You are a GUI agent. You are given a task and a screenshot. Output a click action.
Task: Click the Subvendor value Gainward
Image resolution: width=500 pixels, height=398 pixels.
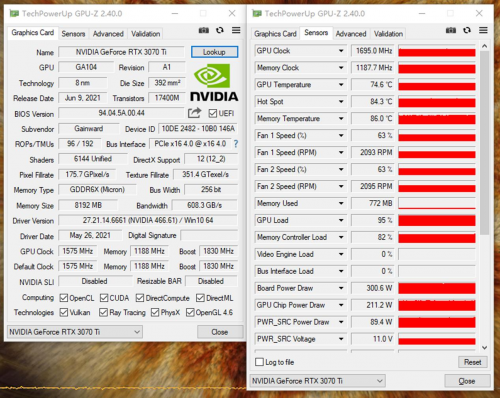click(x=89, y=129)
